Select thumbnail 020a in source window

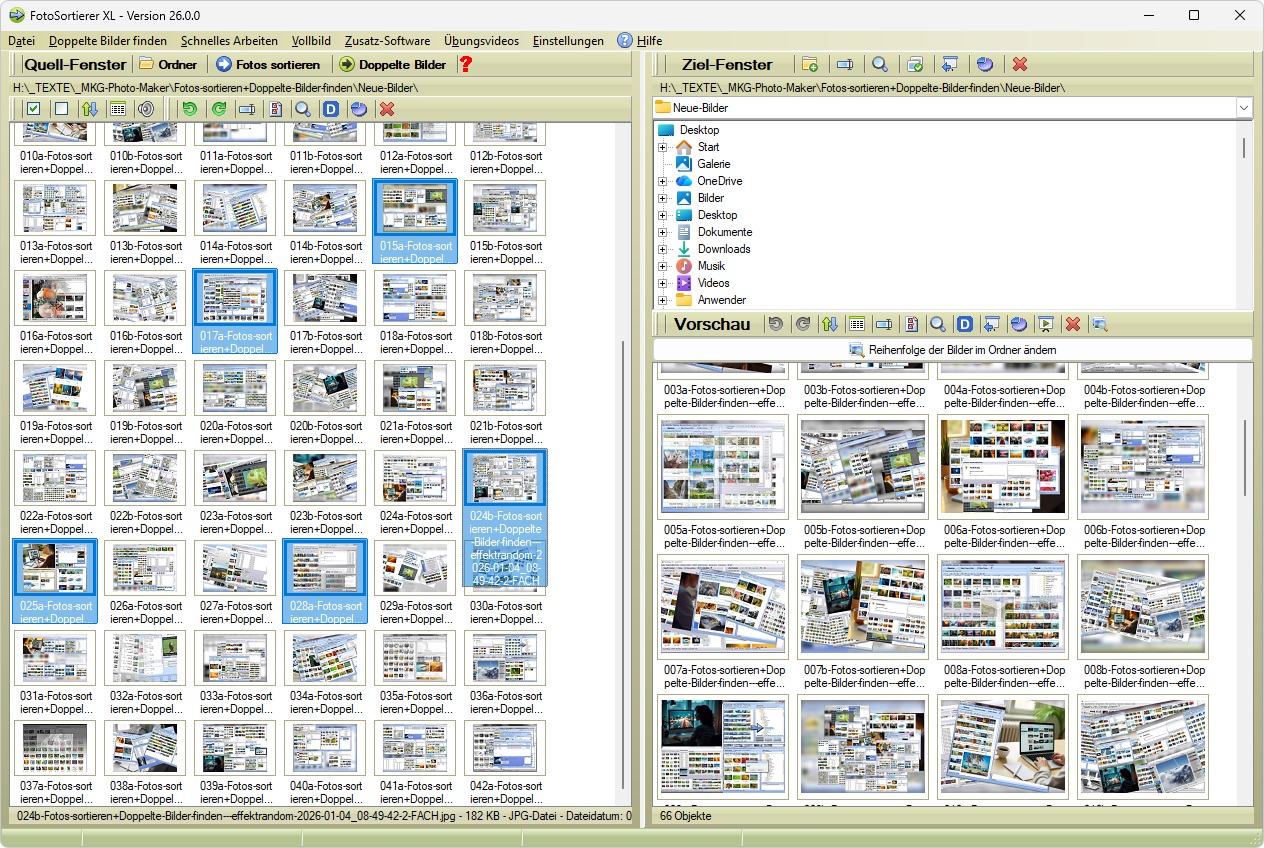coord(235,388)
